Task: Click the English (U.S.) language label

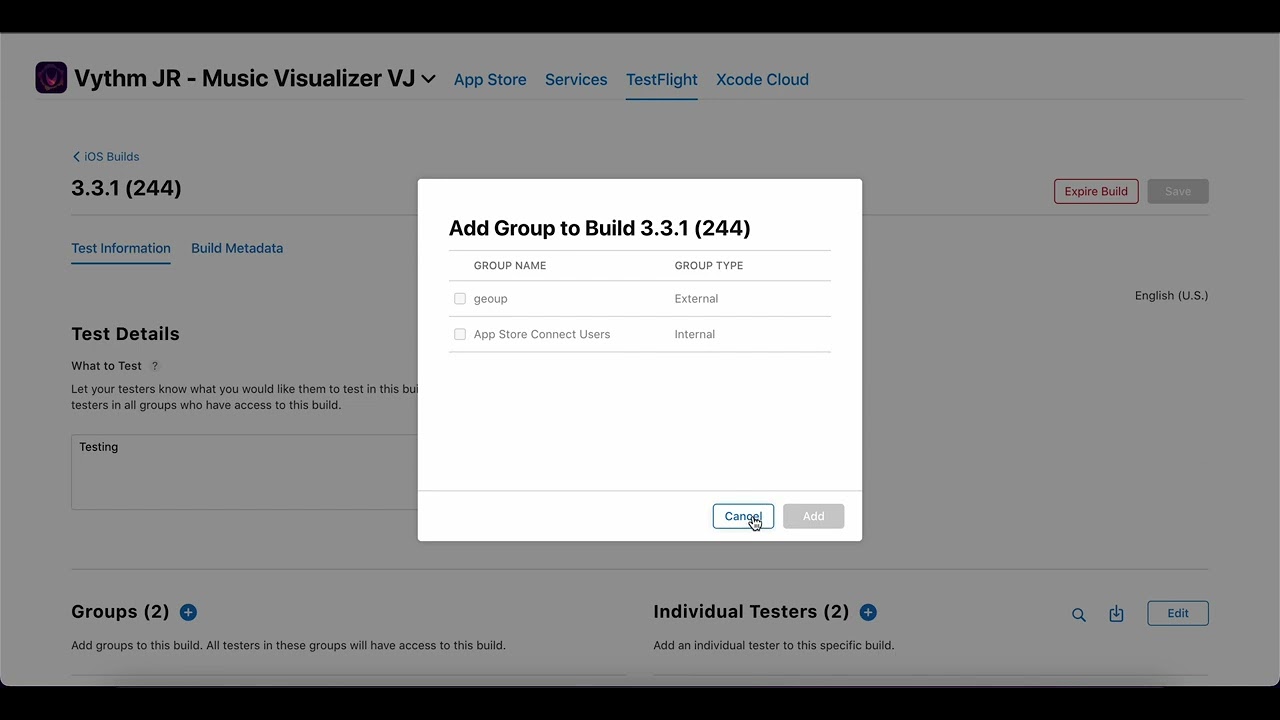Action: [x=1171, y=295]
